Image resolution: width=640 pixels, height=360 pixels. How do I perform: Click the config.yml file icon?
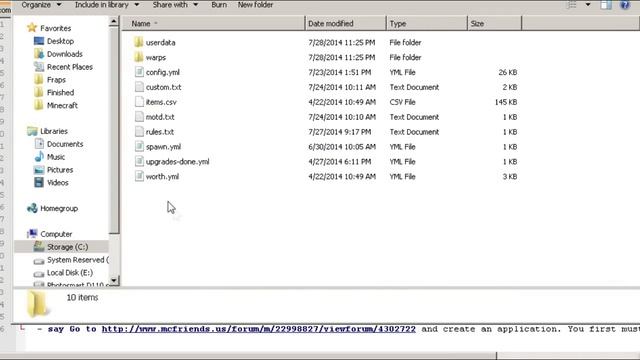tap(139, 72)
